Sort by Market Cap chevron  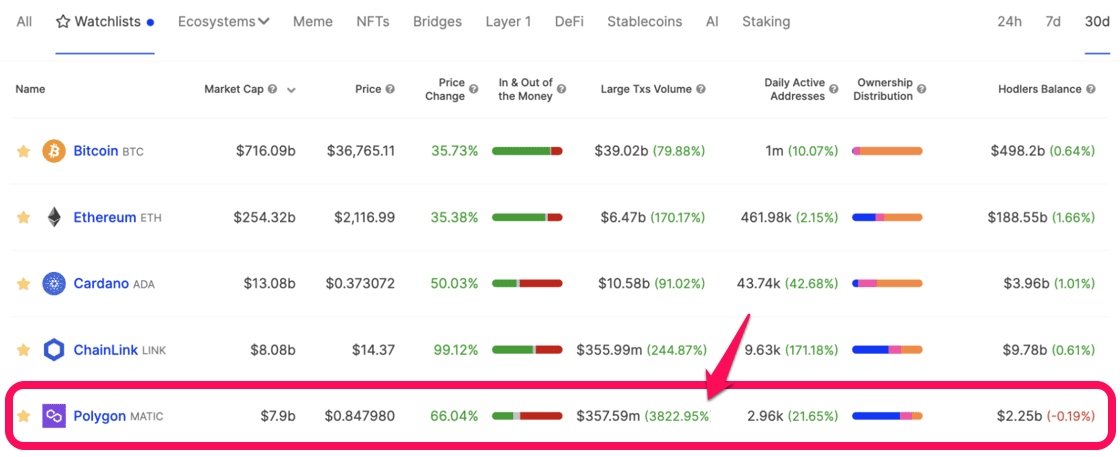pyautogui.click(x=291, y=90)
